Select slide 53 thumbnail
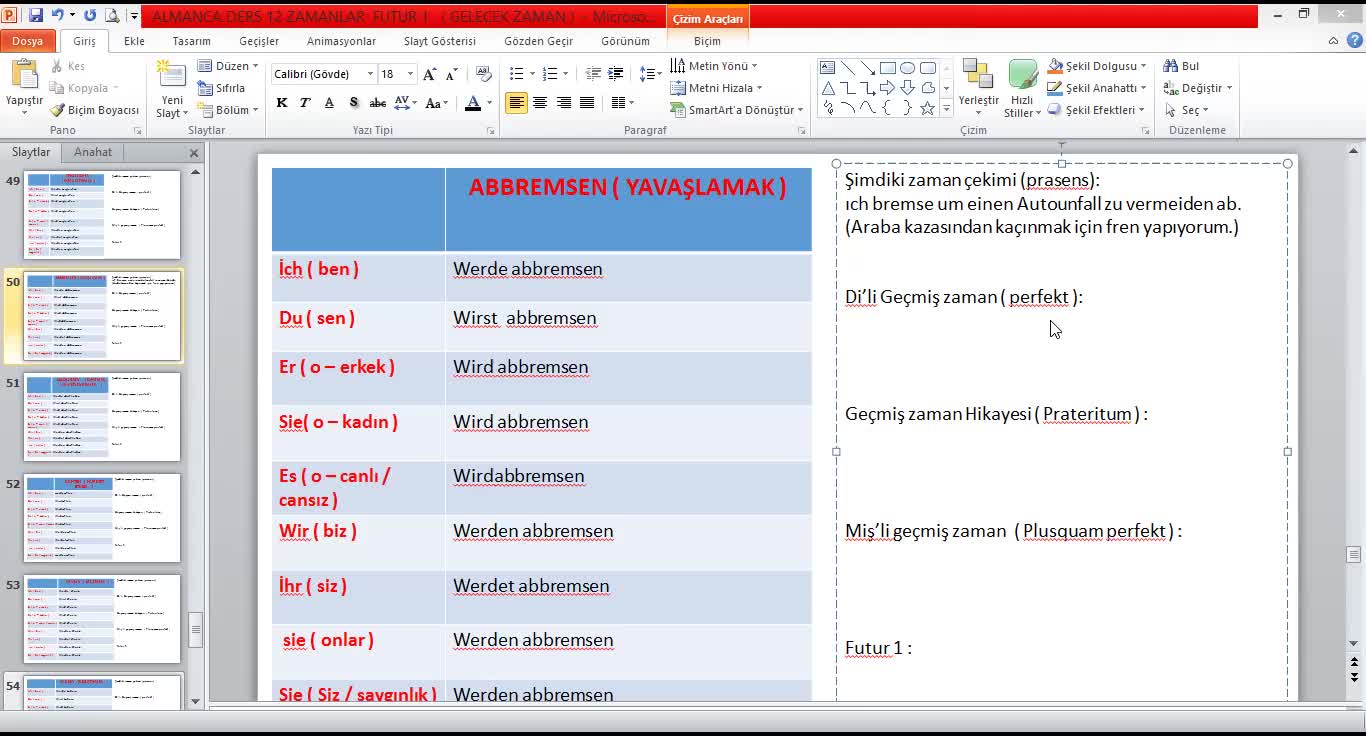This screenshot has height=736, width=1366. click(102, 618)
